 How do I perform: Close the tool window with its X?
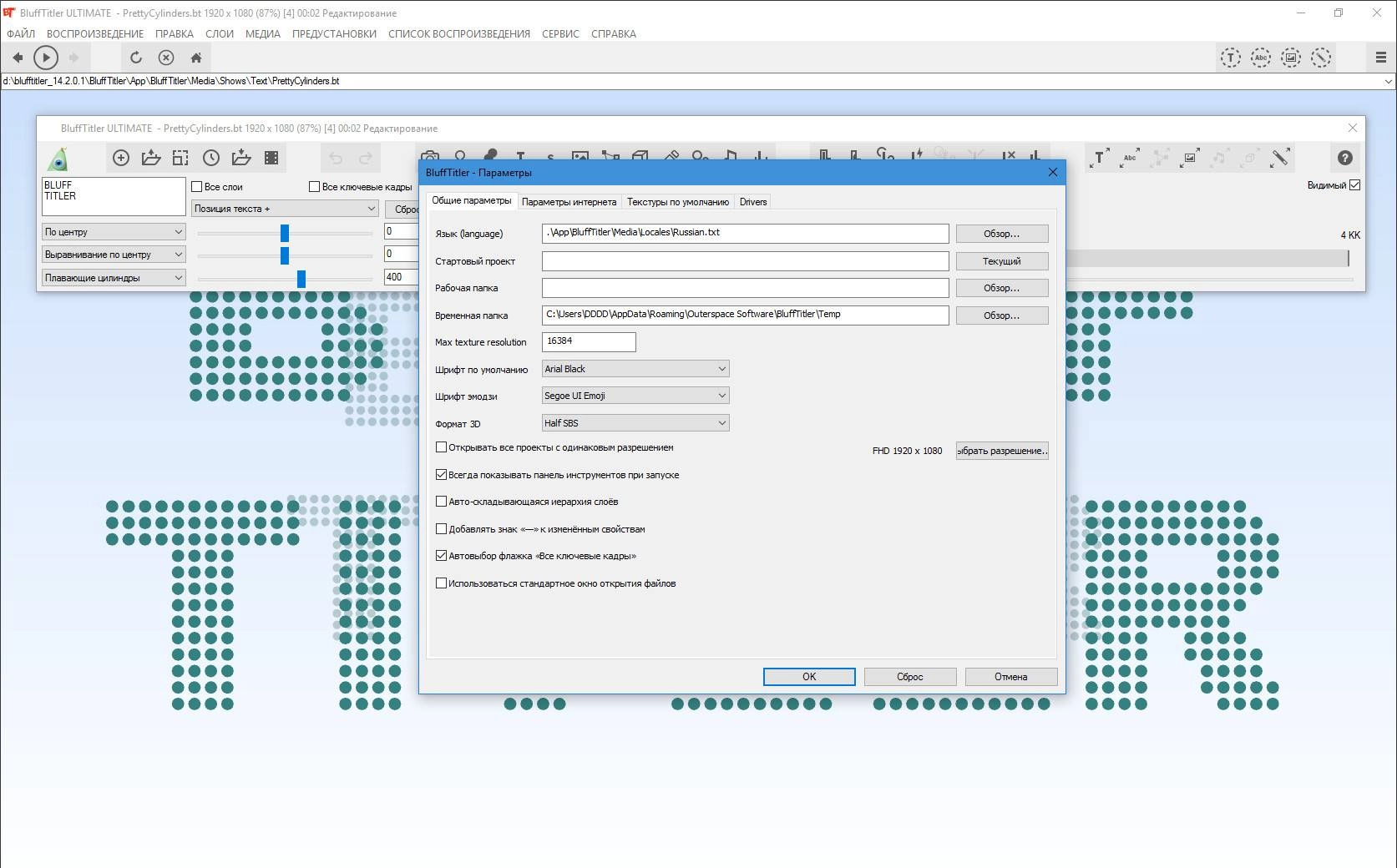(x=1353, y=128)
